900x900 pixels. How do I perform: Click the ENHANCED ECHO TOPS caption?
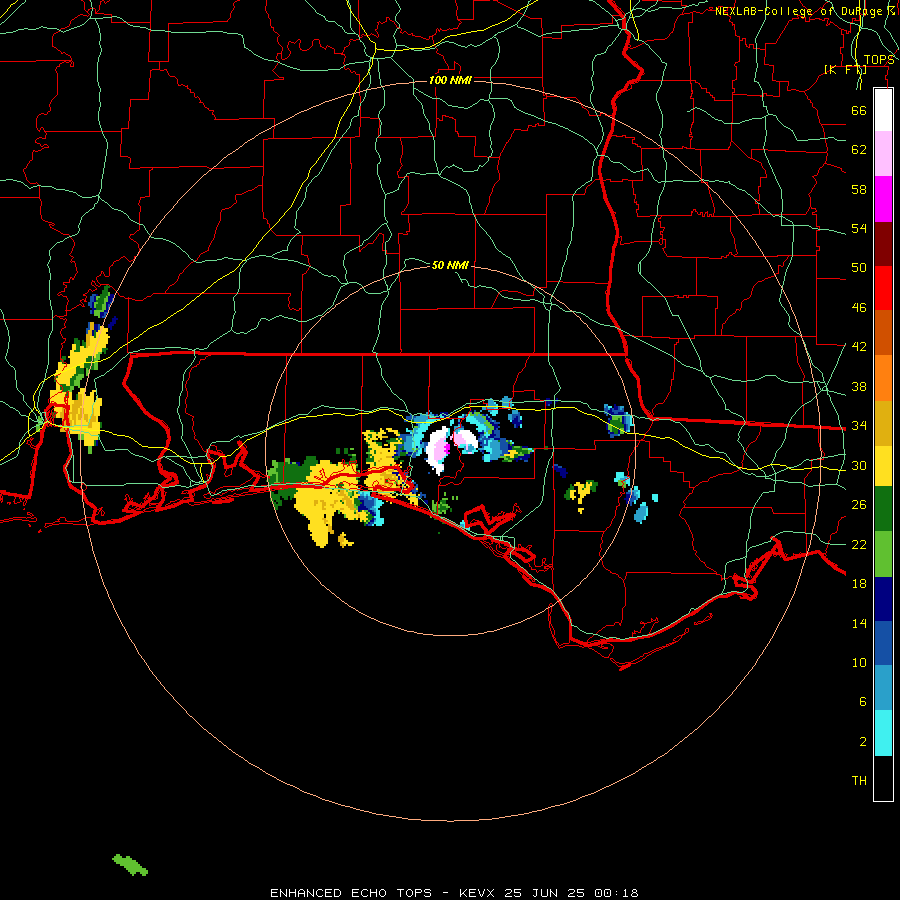(351, 893)
